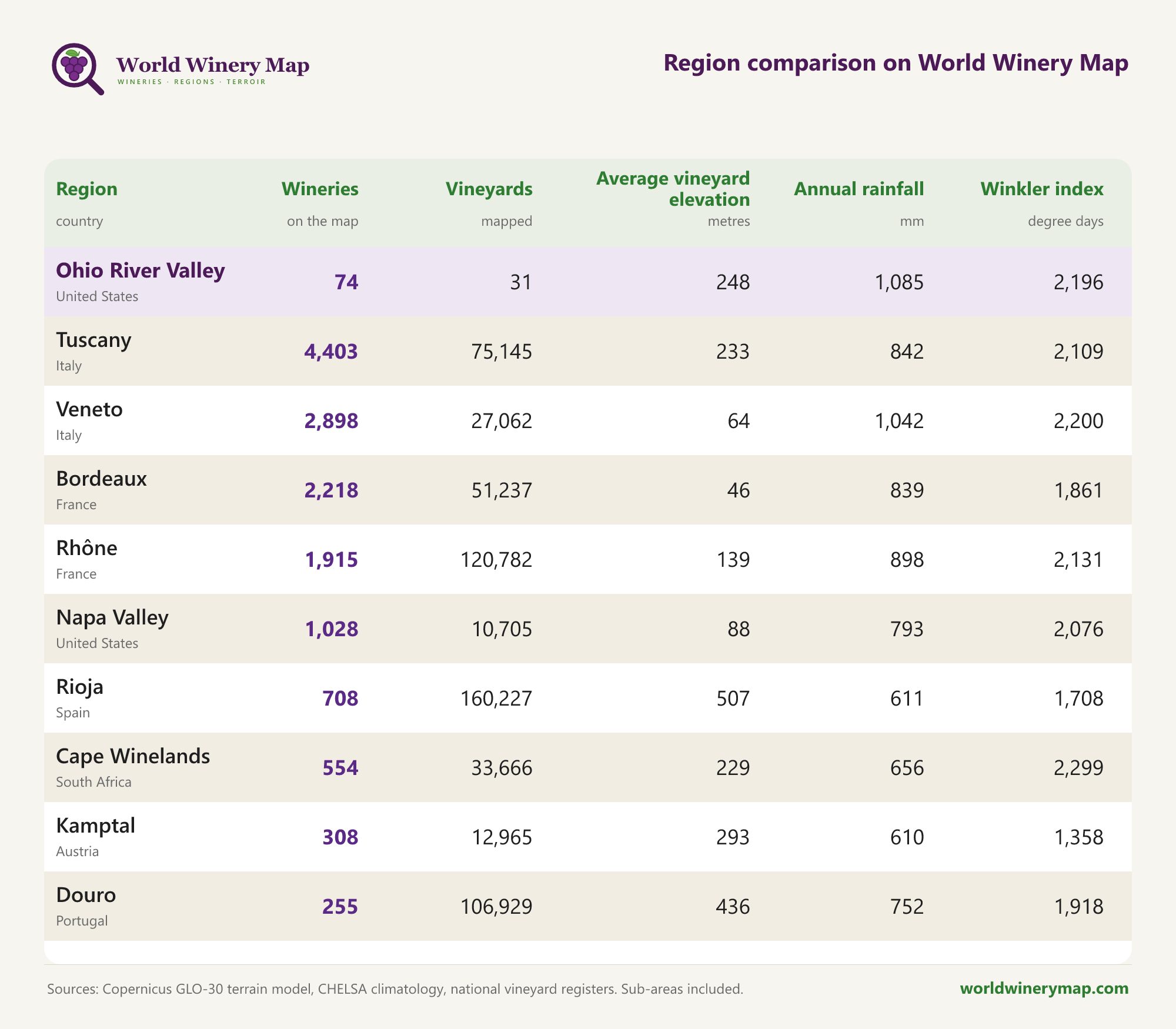Click the World Winery Map wordmark
The width and height of the screenshot is (1176, 1029).
213,65
